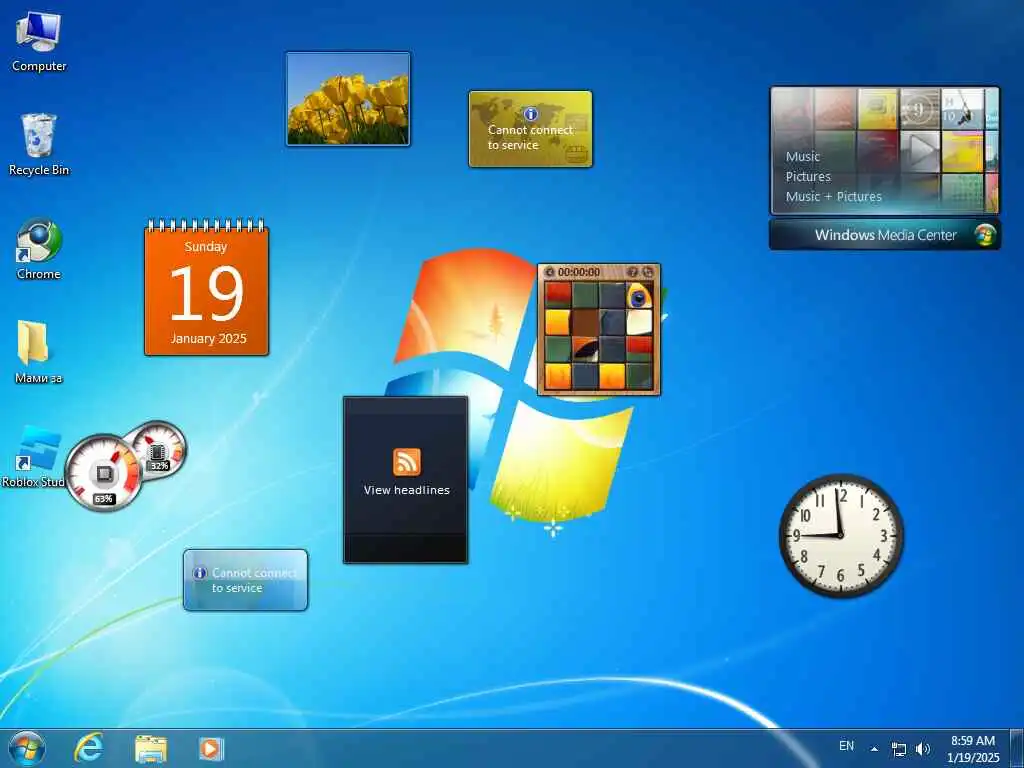Click the volume speaker tray icon
Viewport: 1024px width, 768px height.
tap(923, 749)
